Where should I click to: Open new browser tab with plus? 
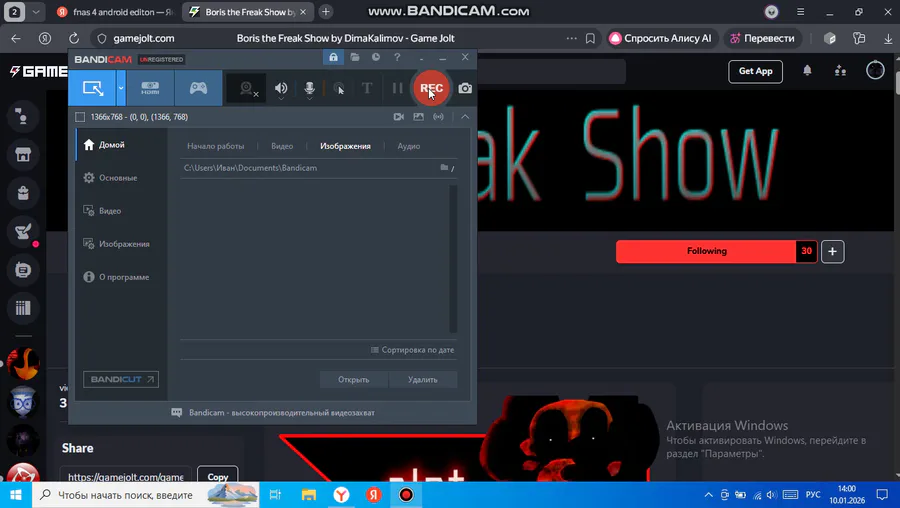click(x=326, y=11)
